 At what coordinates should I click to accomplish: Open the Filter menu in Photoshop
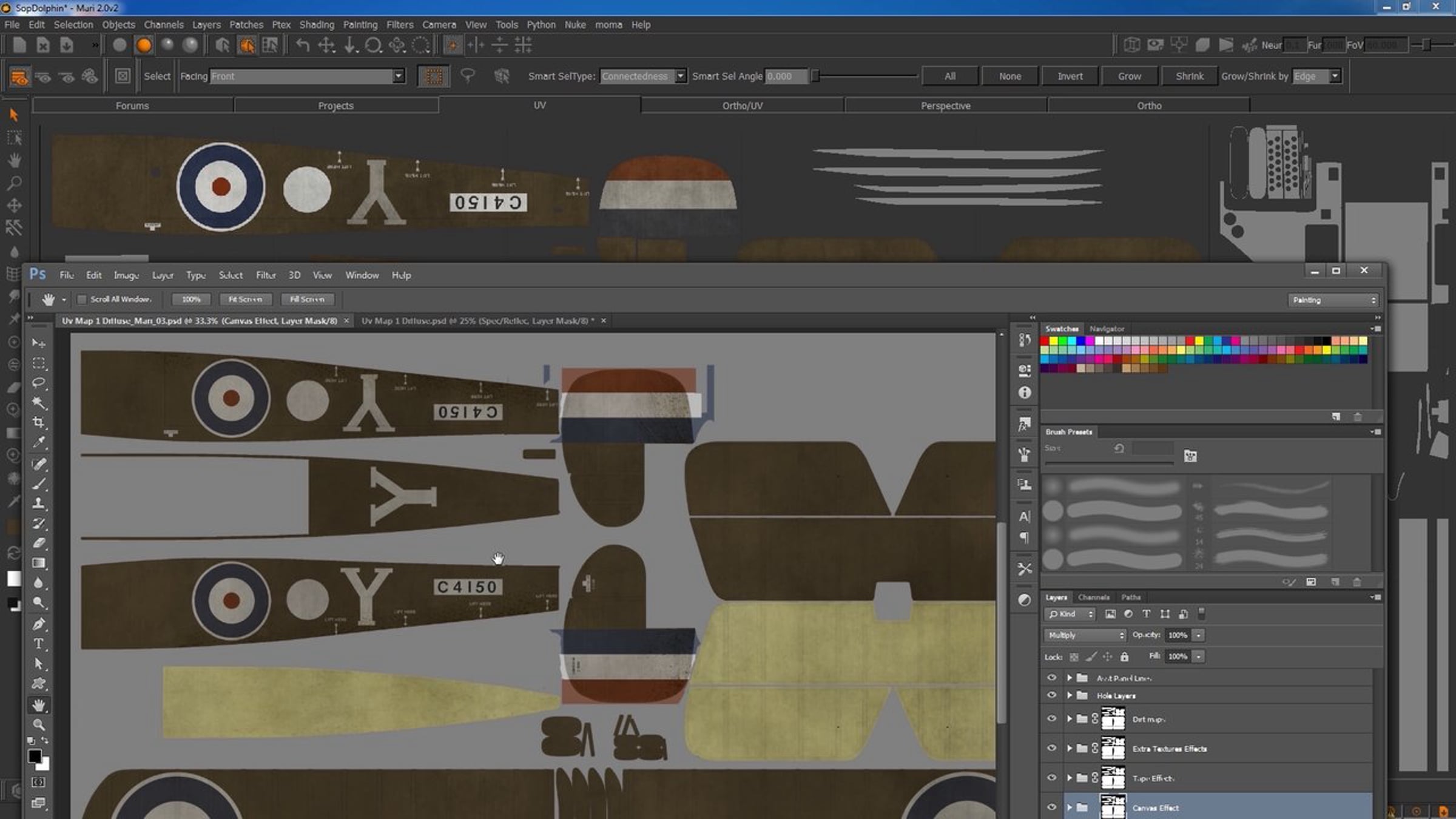[x=266, y=275]
